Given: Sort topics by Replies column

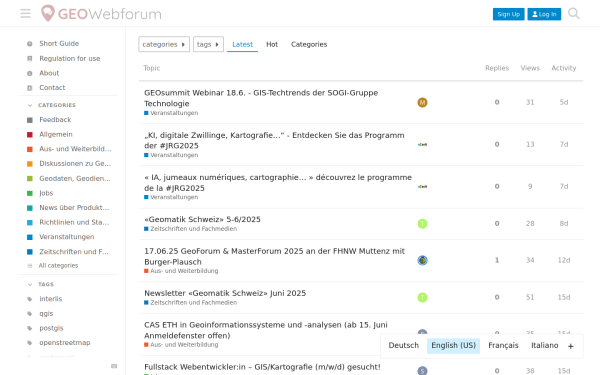Looking at the screenshot, I should click(x=497, y=68).
